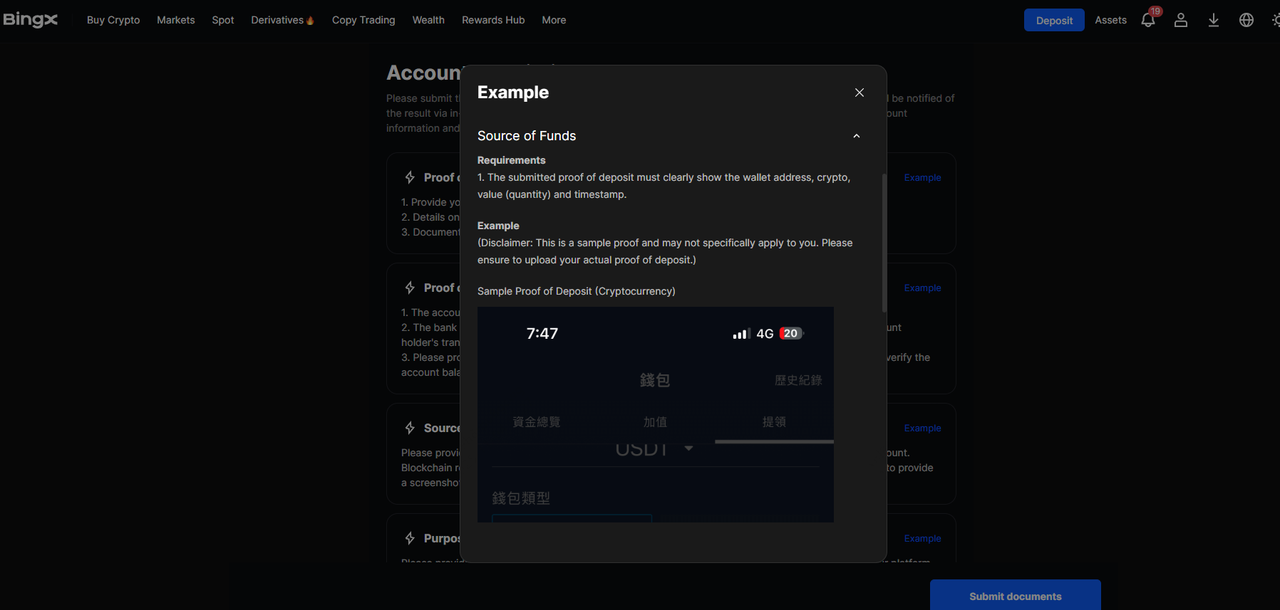Click the blue Deposit button
The image size is (1280, 610).
tap(1054, 20)
